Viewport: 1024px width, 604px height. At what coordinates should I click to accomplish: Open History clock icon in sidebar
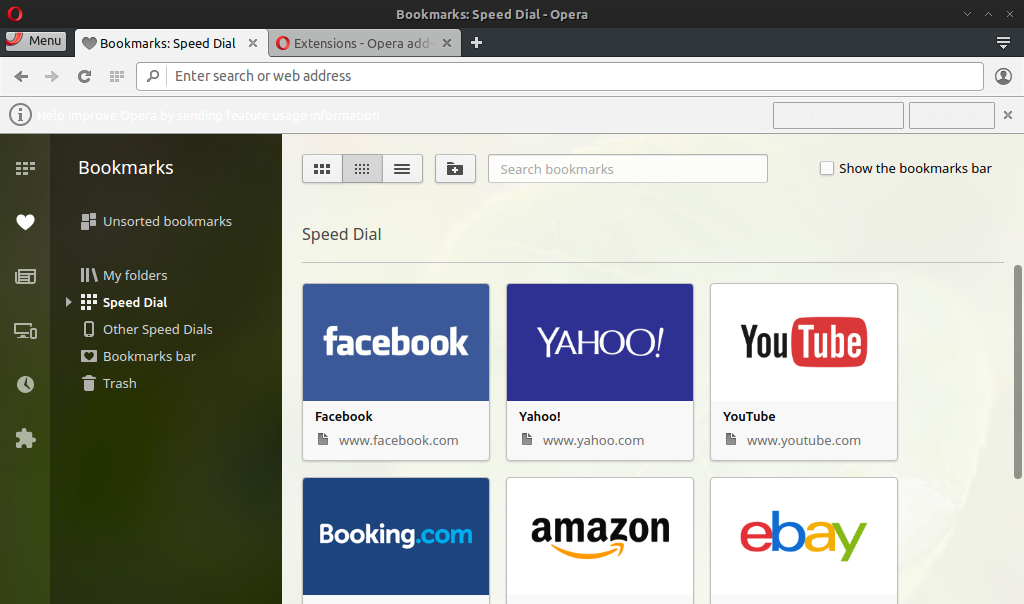coord(25,385)
